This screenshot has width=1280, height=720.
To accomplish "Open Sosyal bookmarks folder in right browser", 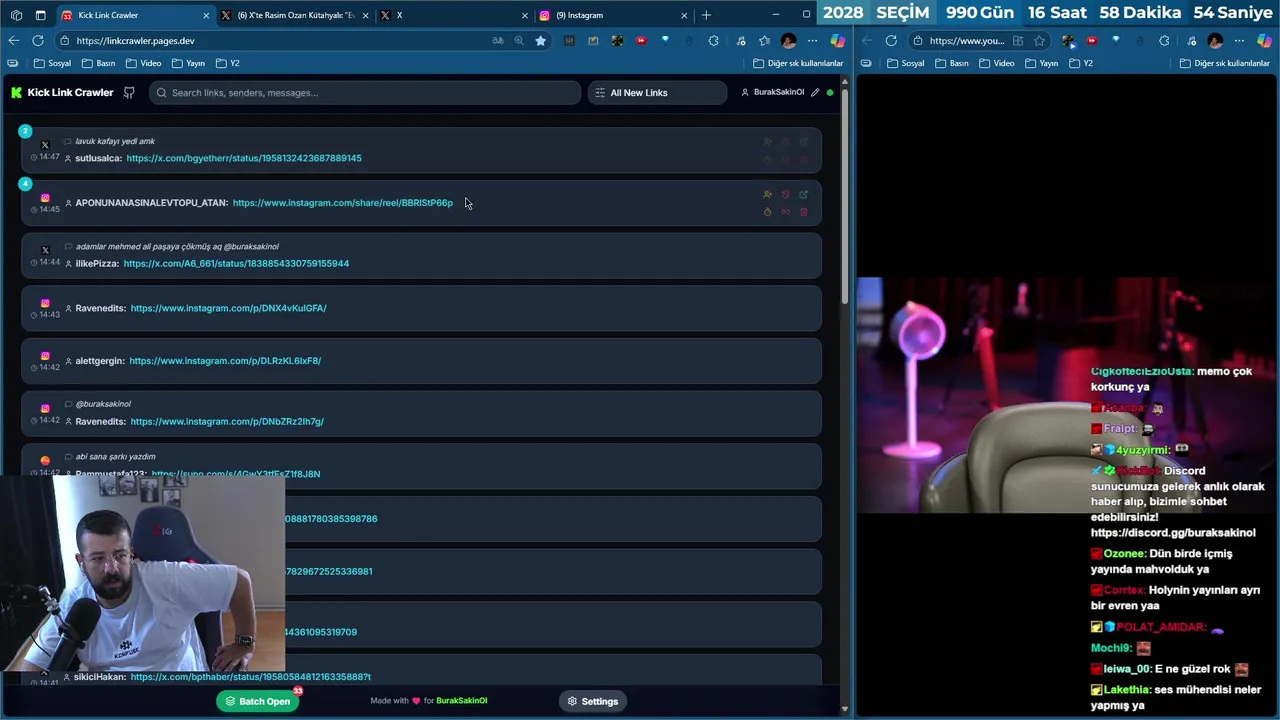I will [905, 63].
